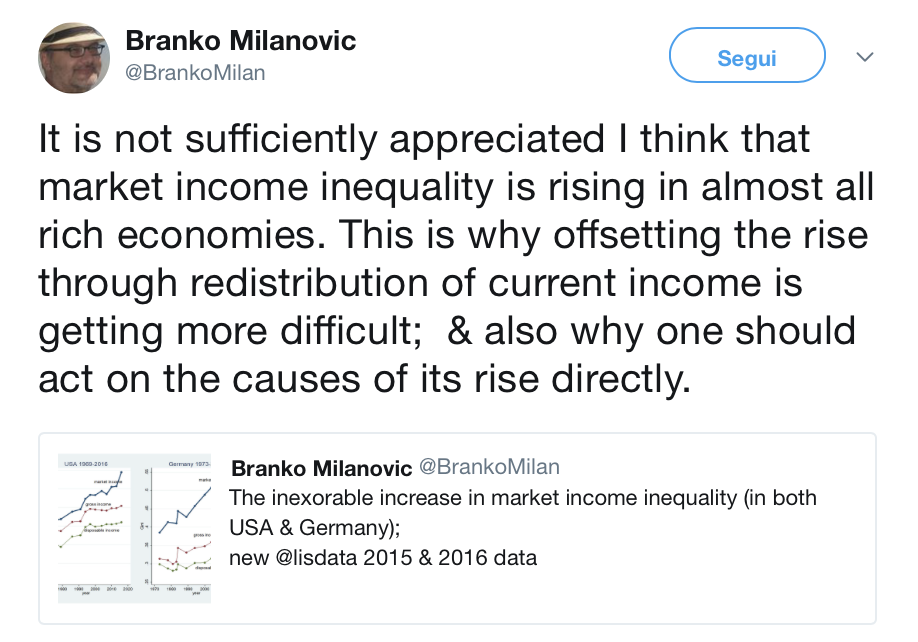Click Branko Milanovic's profile avatar

click(x=73, y=57)
